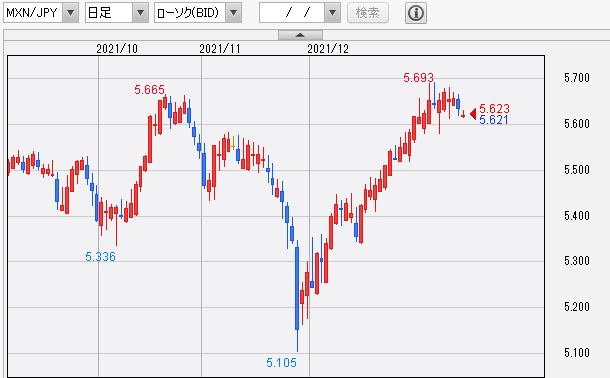Click the 5.600 price axis label

click(577, 124)
